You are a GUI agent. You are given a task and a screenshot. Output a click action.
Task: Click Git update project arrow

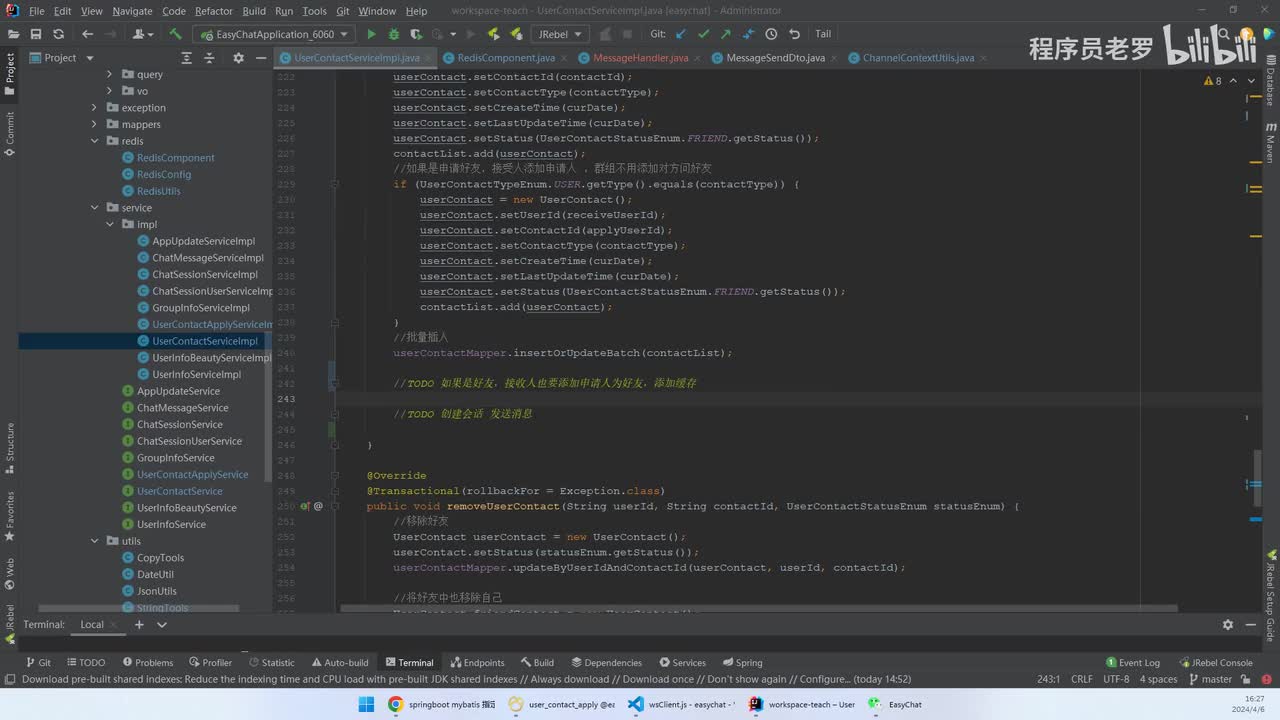pyautogui.click(x=681, y=34)
